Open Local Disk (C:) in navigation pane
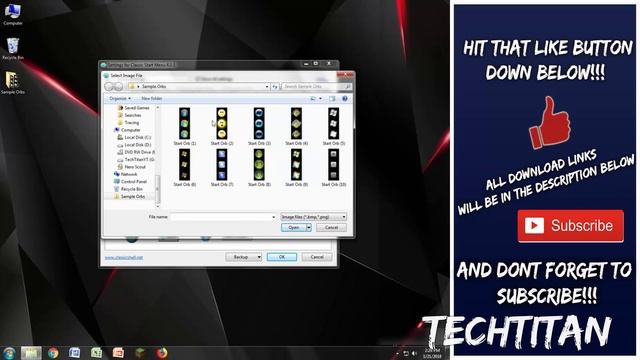The width and height of the screenshot is (640, 360). (x=134, y=137)
